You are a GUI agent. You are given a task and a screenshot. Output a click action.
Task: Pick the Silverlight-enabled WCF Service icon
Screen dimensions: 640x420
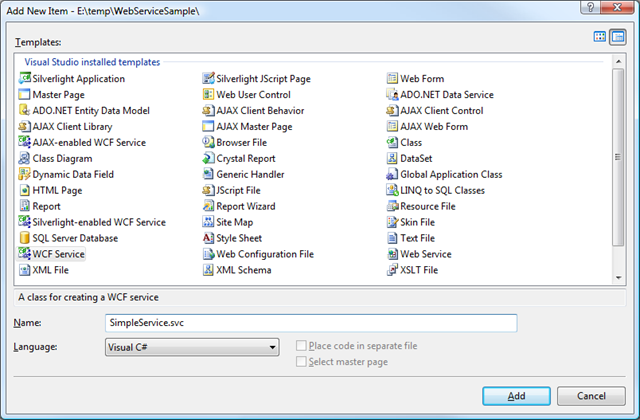pyautogui.click(x=24, y=222)
